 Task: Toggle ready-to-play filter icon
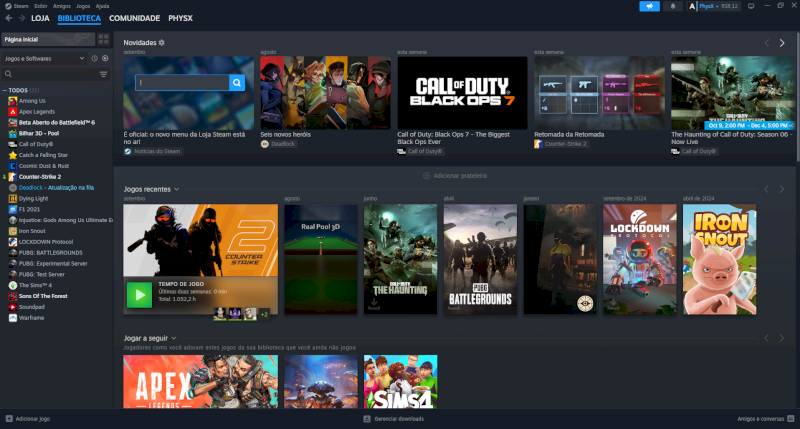pyautogui.click(x=105, y=59)
